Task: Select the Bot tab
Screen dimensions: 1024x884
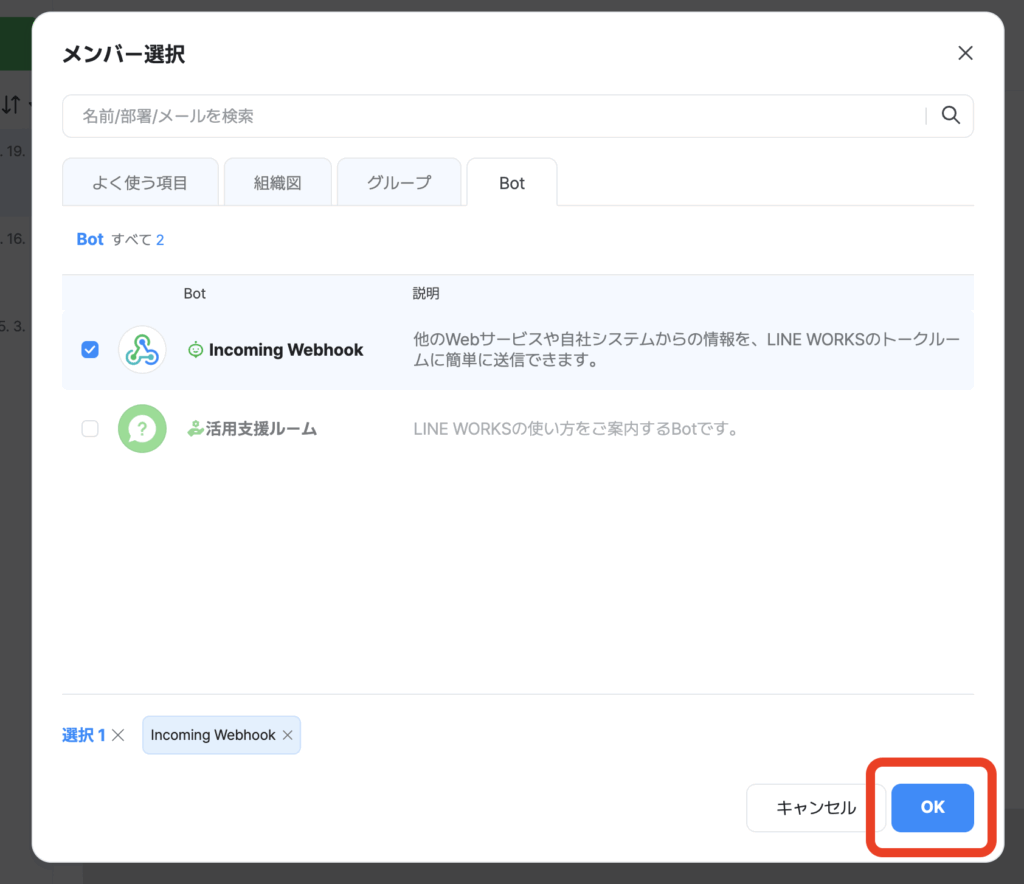Action: click(x=512, y=182)
